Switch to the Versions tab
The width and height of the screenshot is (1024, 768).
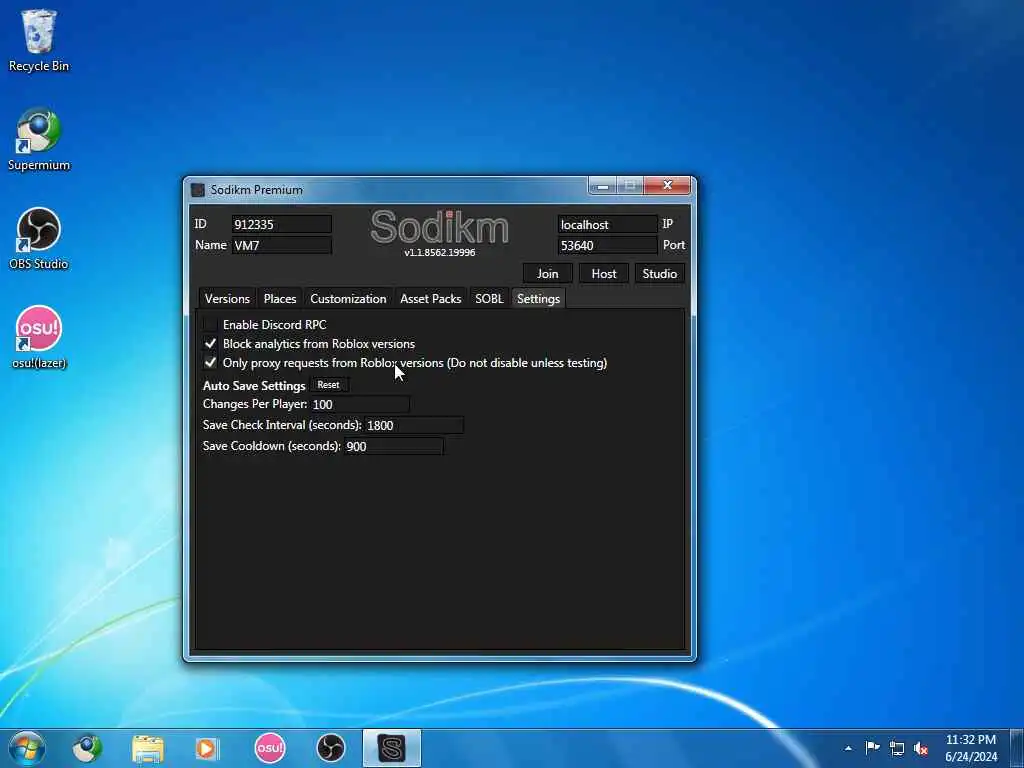click(227, 298)
